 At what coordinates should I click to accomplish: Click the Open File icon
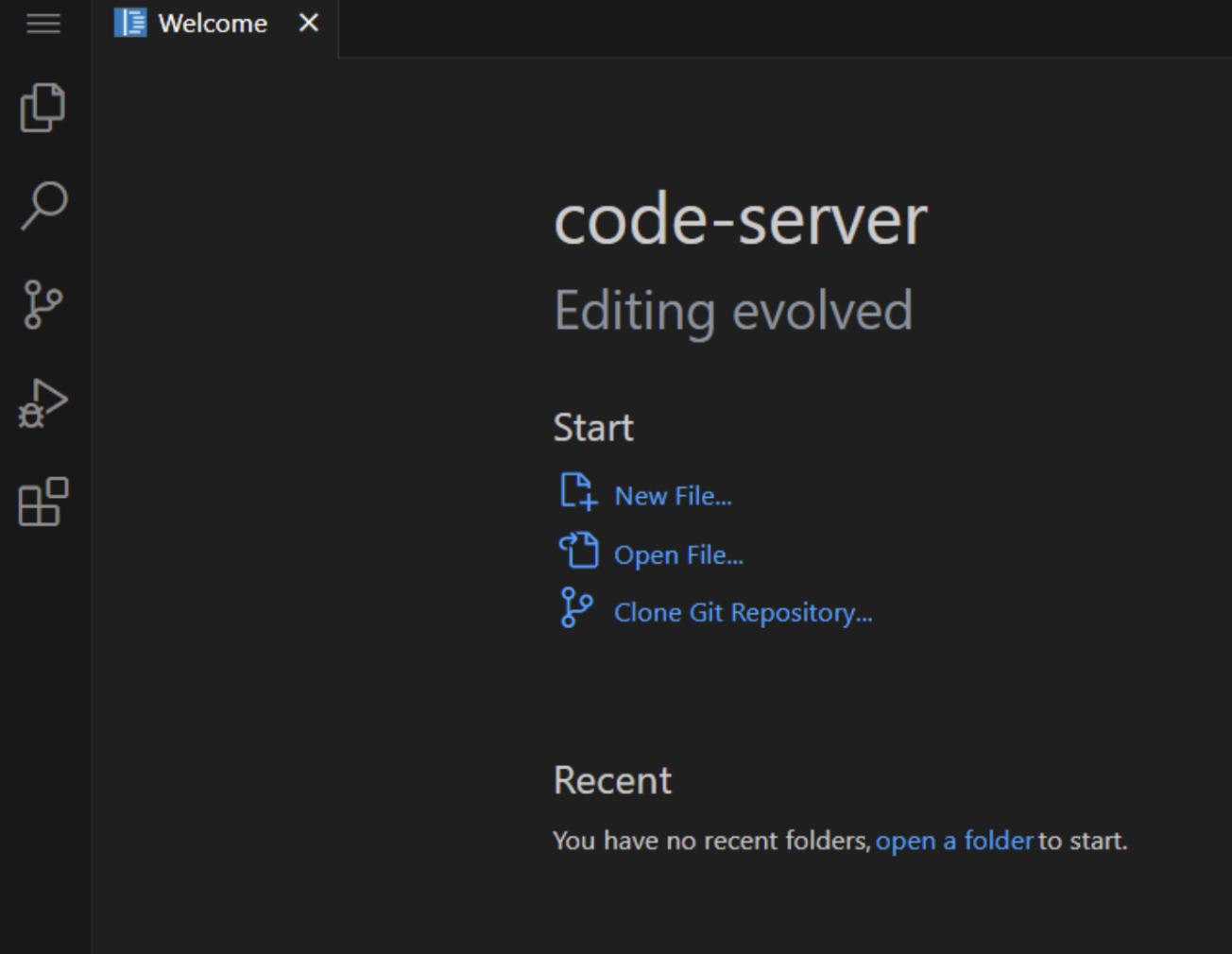(x=578, y=550)
